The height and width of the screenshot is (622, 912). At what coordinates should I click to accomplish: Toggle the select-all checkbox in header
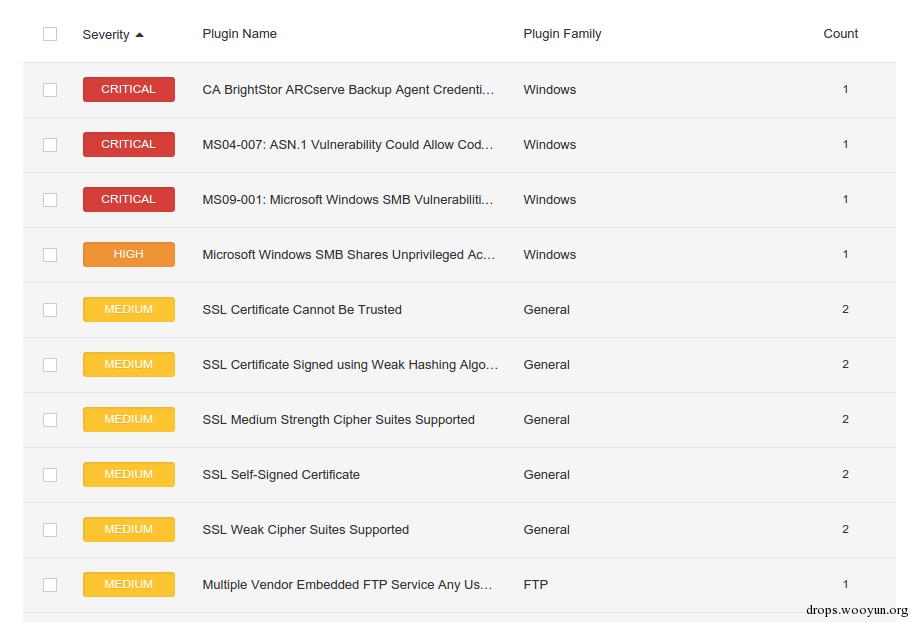pyautogui.click(x=50, y=34)
